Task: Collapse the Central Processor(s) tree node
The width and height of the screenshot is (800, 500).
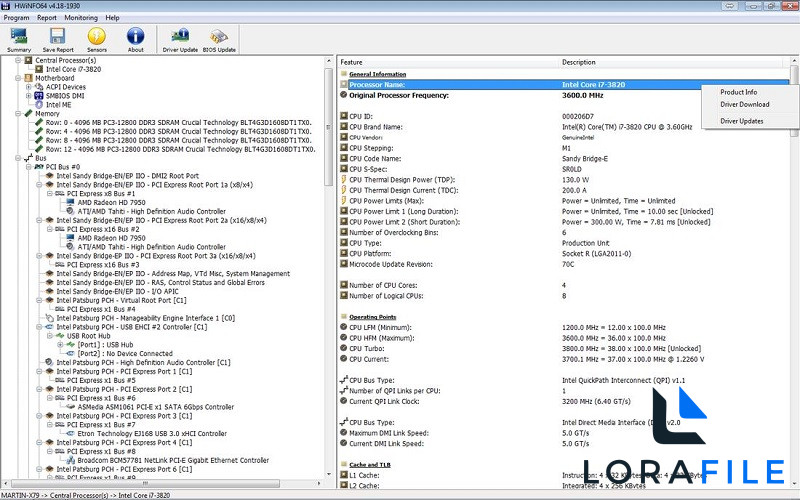Action: point(18,60)
